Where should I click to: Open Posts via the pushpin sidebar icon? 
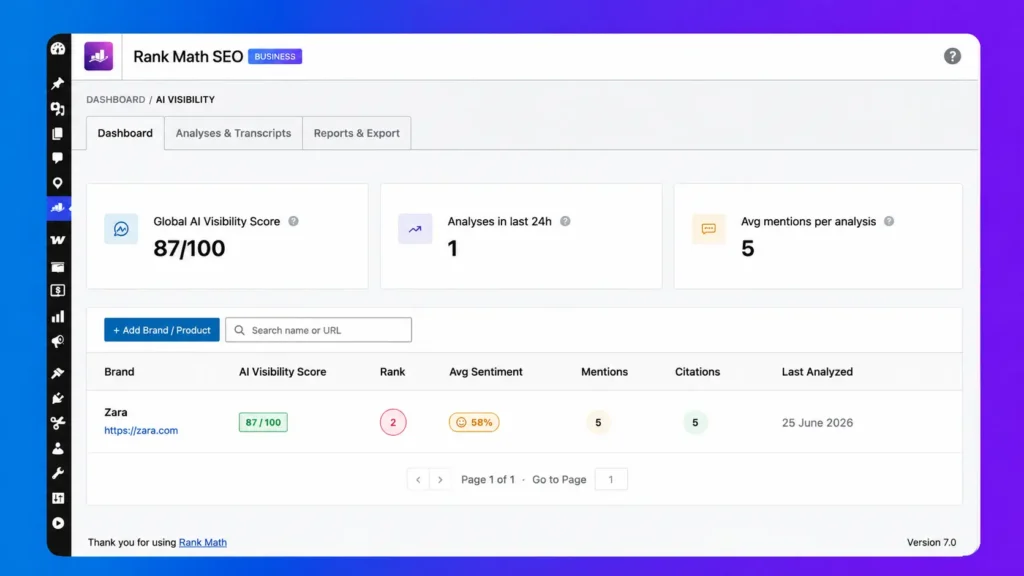(x=58, y=84)
